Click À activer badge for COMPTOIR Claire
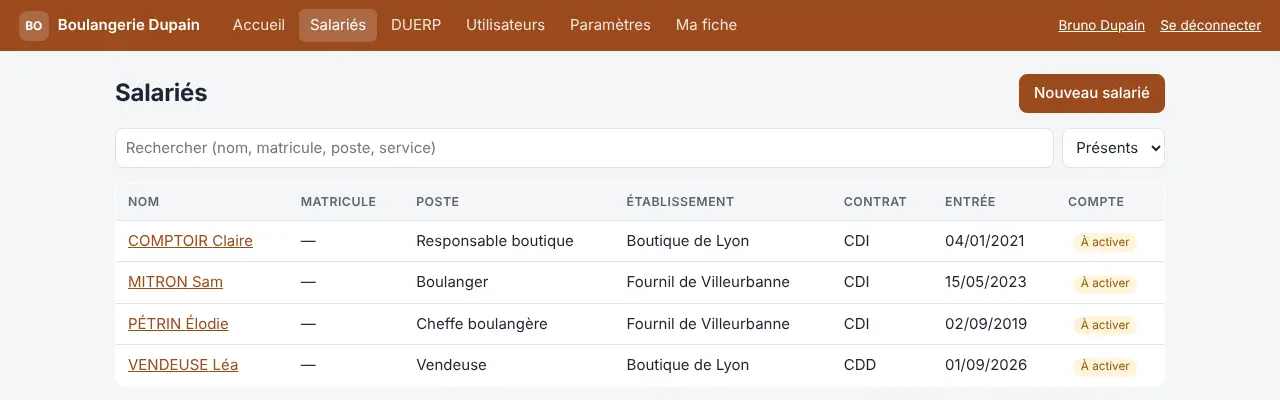Viewport: 1280px width, 400px height. pyautogui.click(x=1104, y=242)
